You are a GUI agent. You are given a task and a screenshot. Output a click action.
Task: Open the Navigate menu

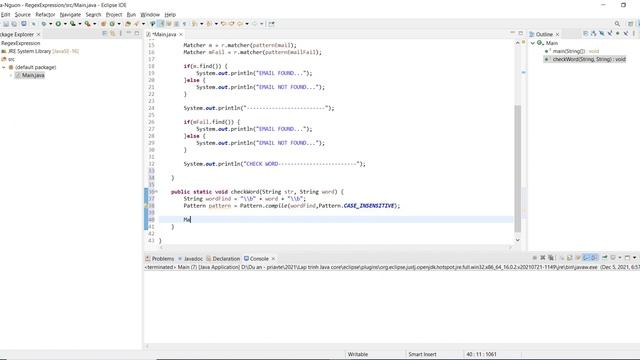[70, 14]
